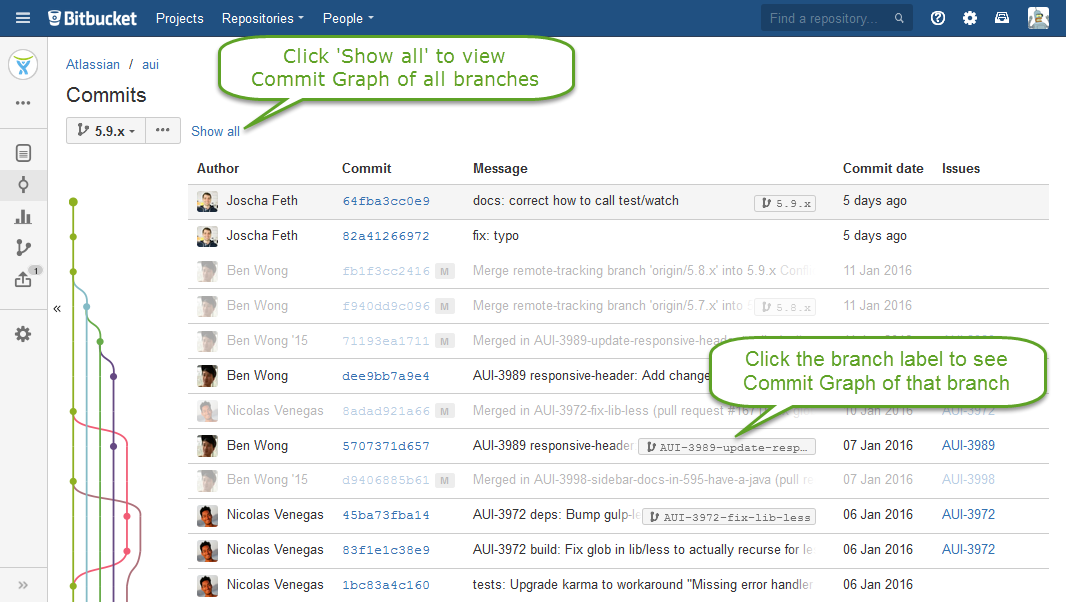
Task: Open the Source view from the sidebar
Action: click(23, 152)
